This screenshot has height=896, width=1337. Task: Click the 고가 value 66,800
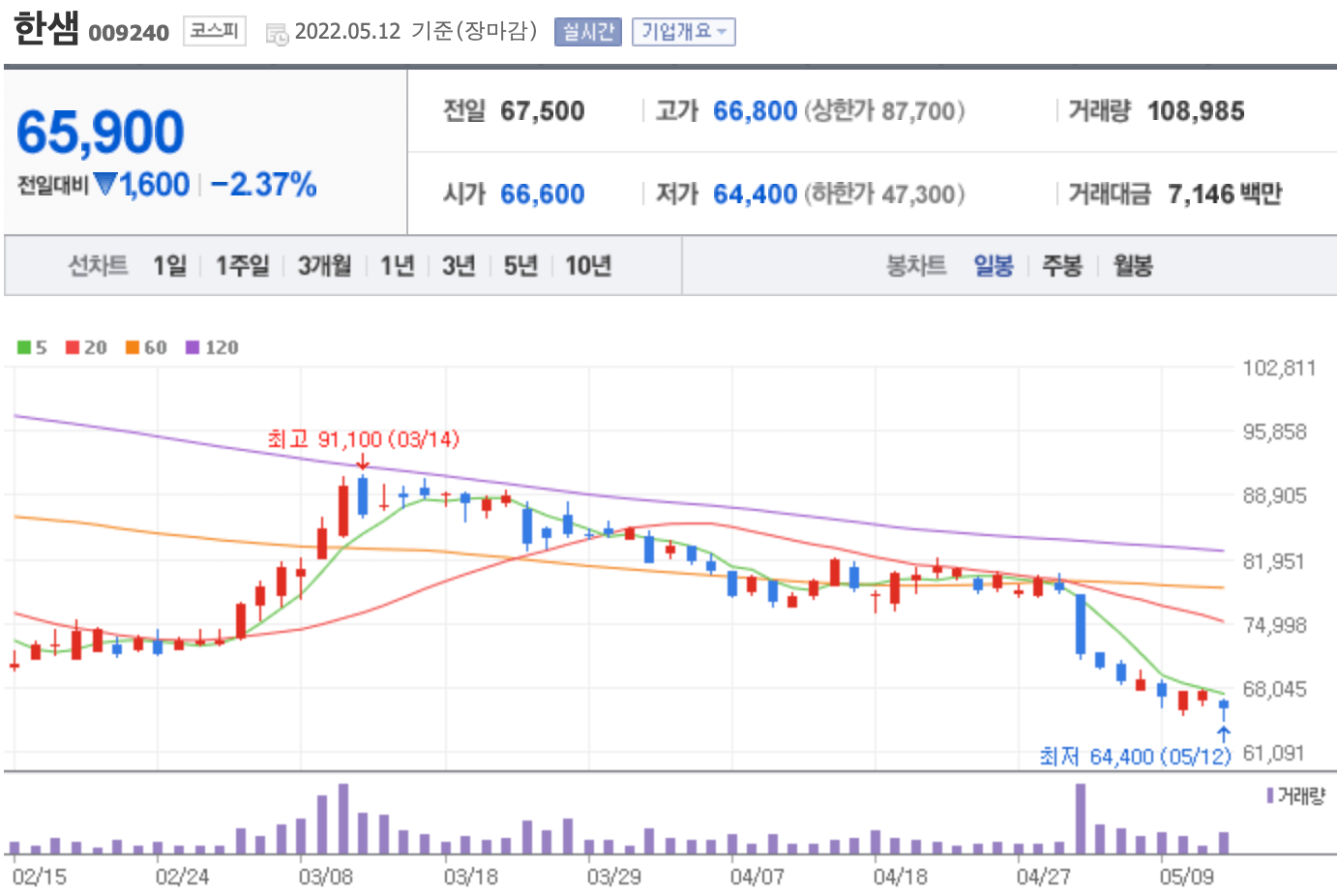pos(755,111)
